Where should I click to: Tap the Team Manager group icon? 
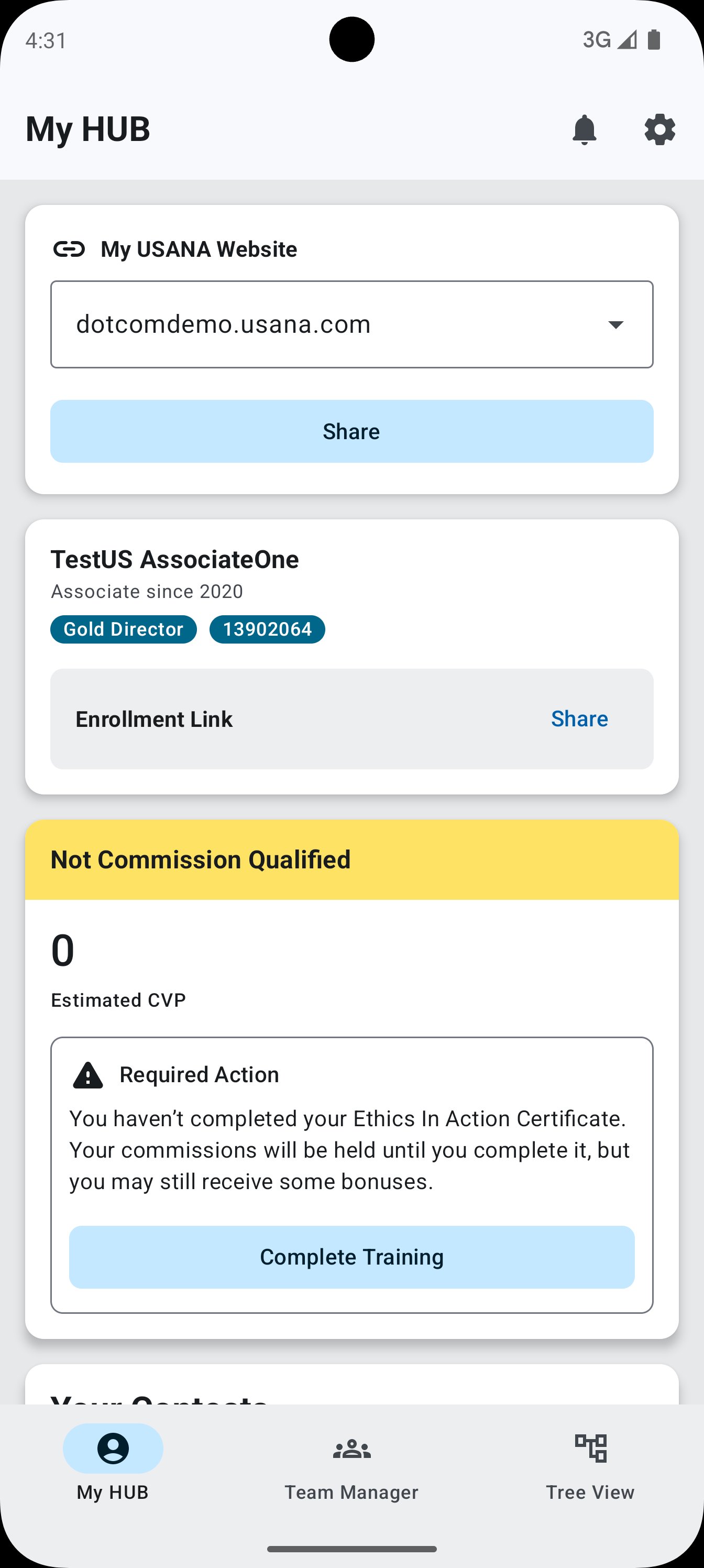351,1449
